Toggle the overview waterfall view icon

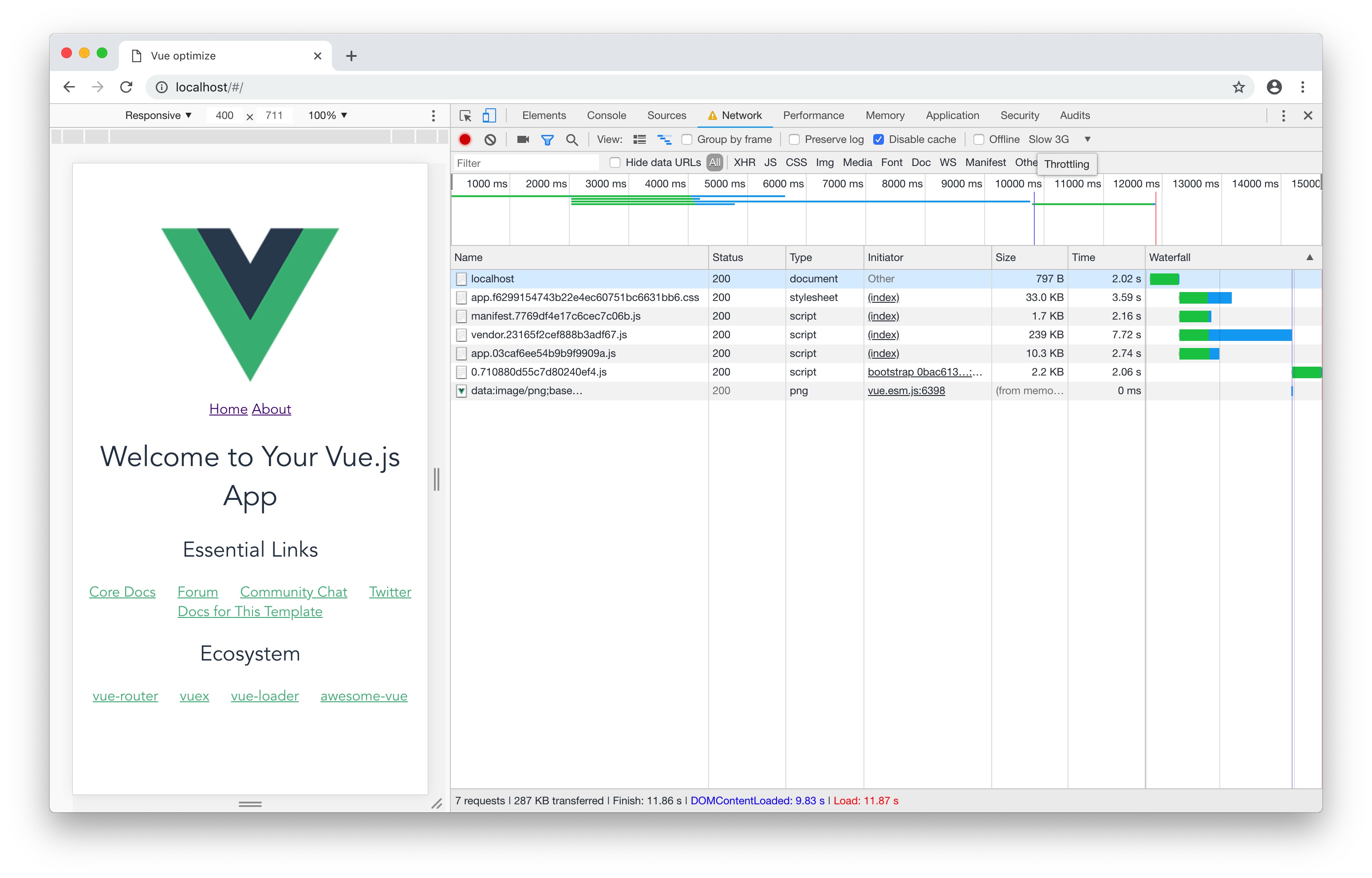664,140
